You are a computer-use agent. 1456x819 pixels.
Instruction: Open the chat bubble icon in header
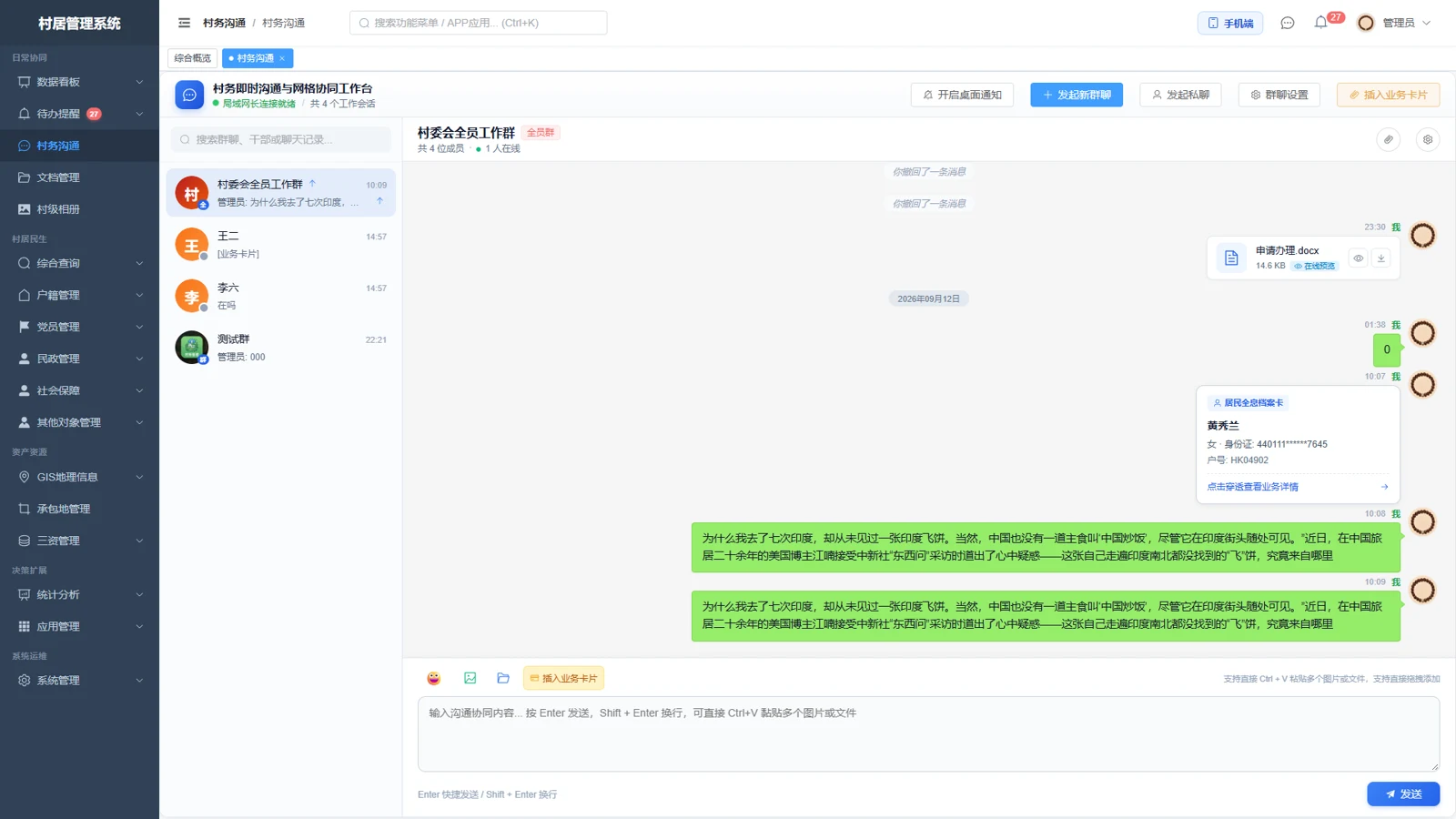pos(1288,23)
